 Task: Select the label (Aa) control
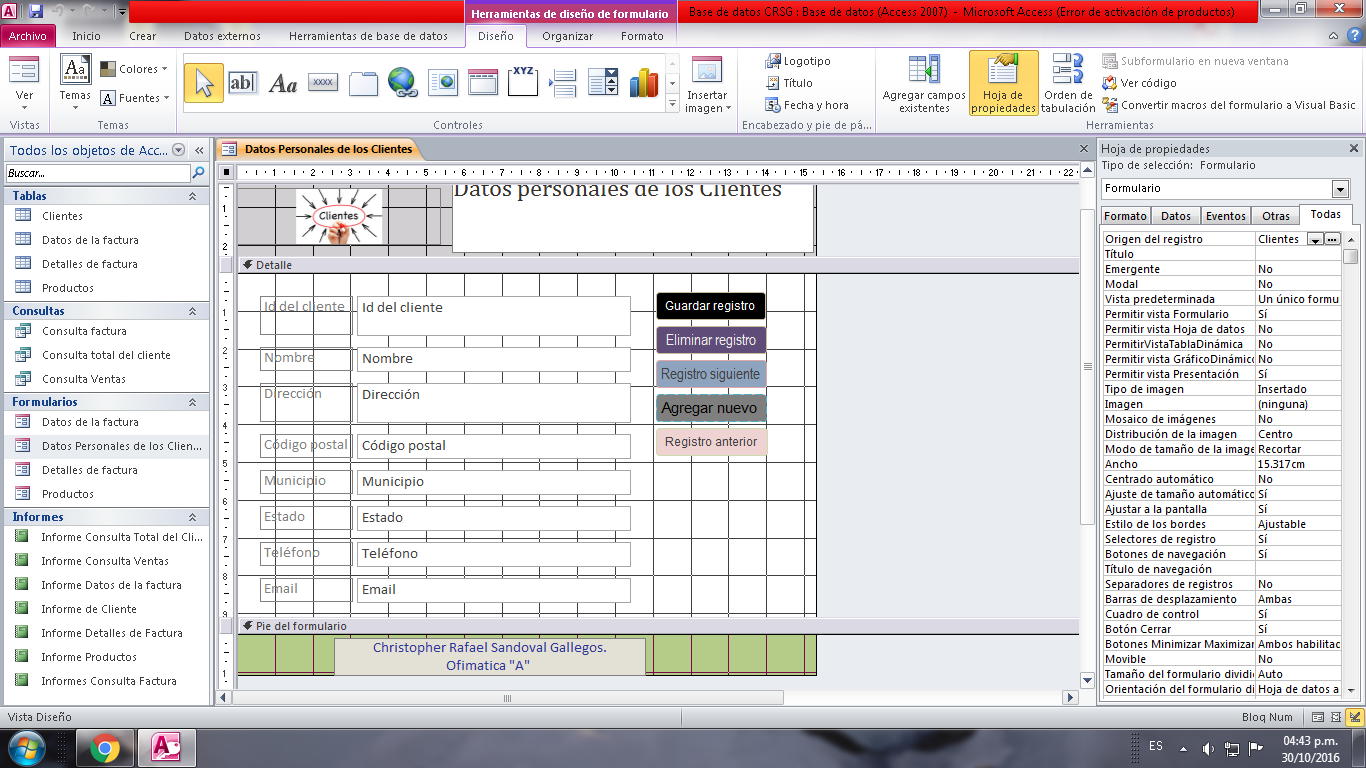point(281,82)
